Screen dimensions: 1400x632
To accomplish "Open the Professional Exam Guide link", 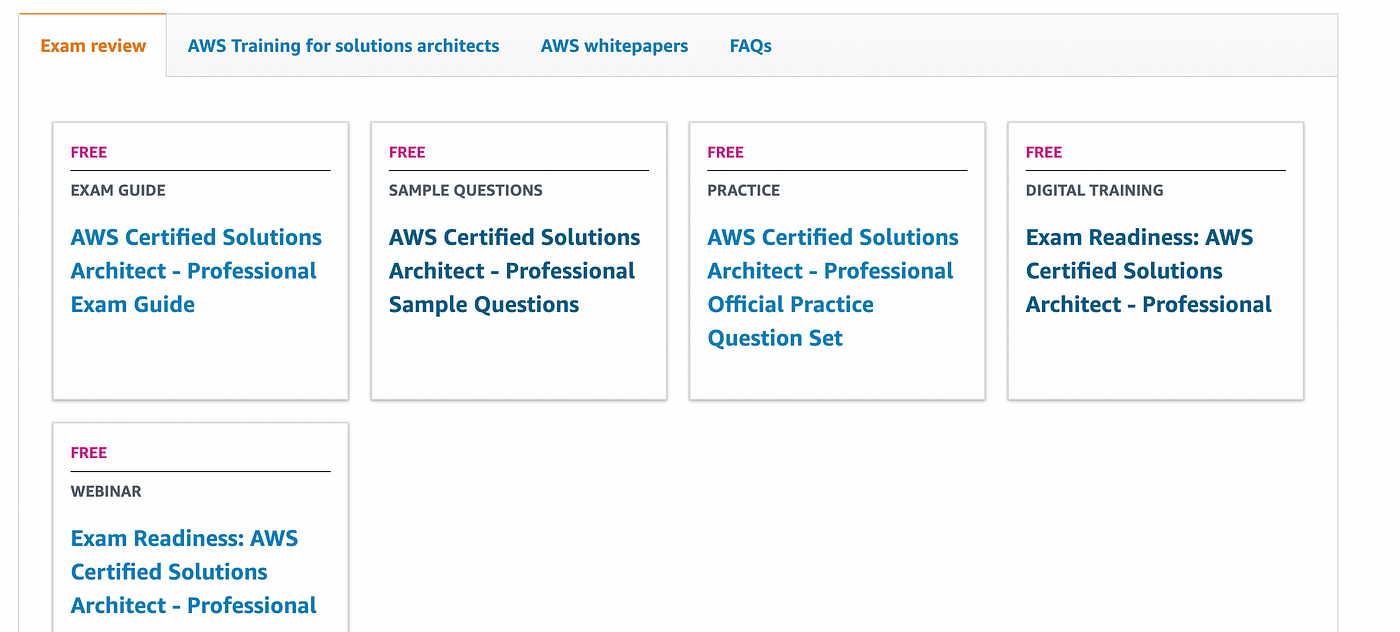I will point(194,271).
